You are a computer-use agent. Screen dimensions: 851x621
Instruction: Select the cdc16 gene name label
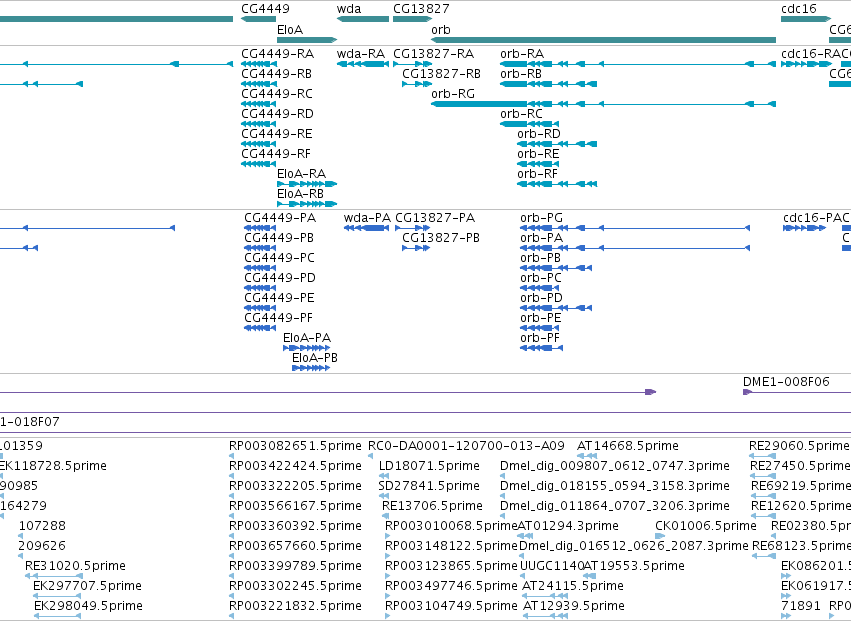coord(798,9)
